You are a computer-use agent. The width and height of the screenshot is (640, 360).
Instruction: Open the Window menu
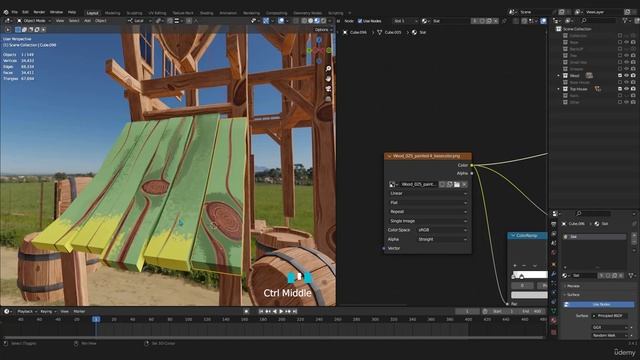coord(56,12)
